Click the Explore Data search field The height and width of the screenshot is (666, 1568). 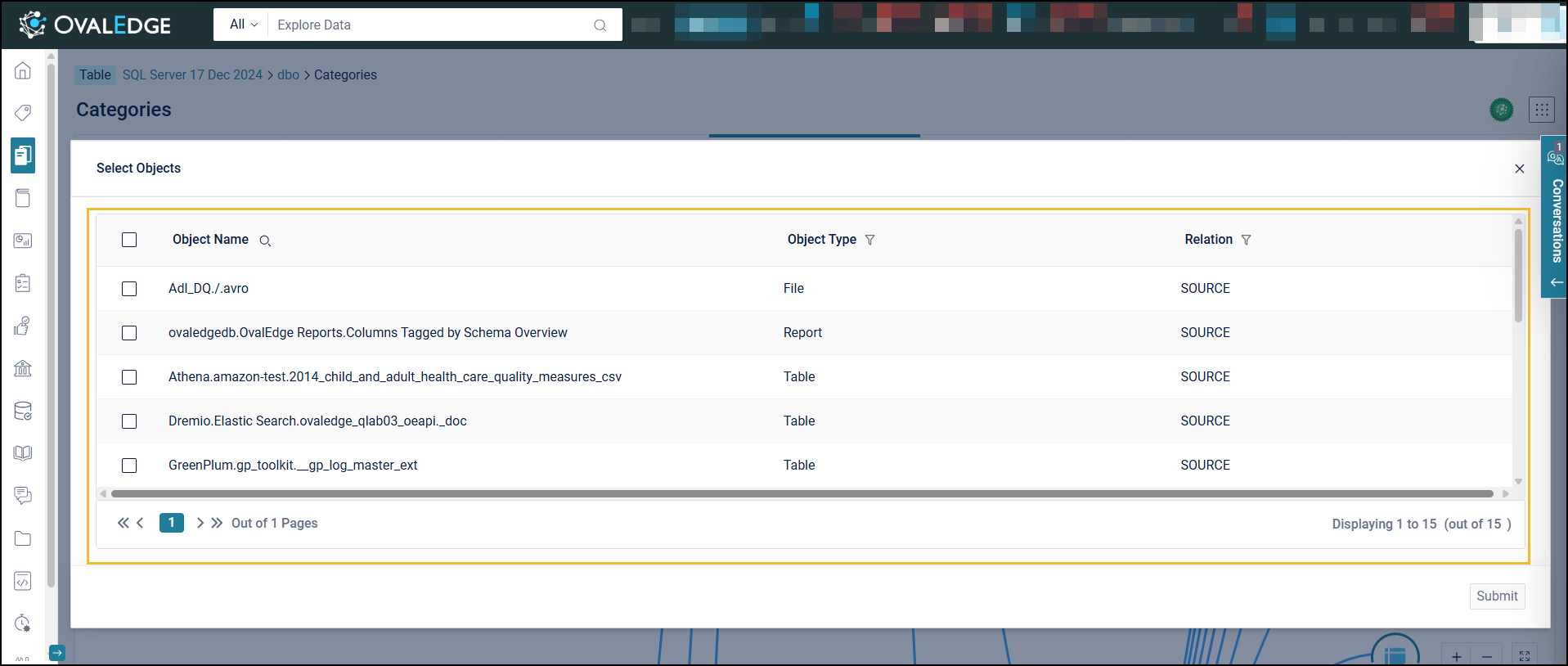[434, 25]
